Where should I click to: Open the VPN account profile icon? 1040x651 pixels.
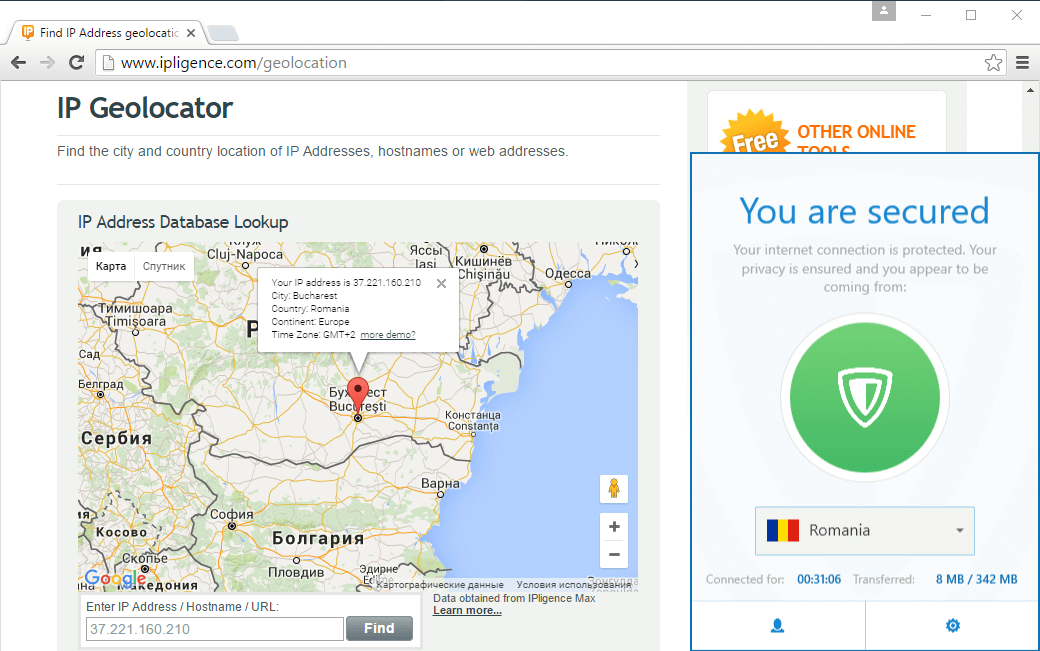pos(777,625)
